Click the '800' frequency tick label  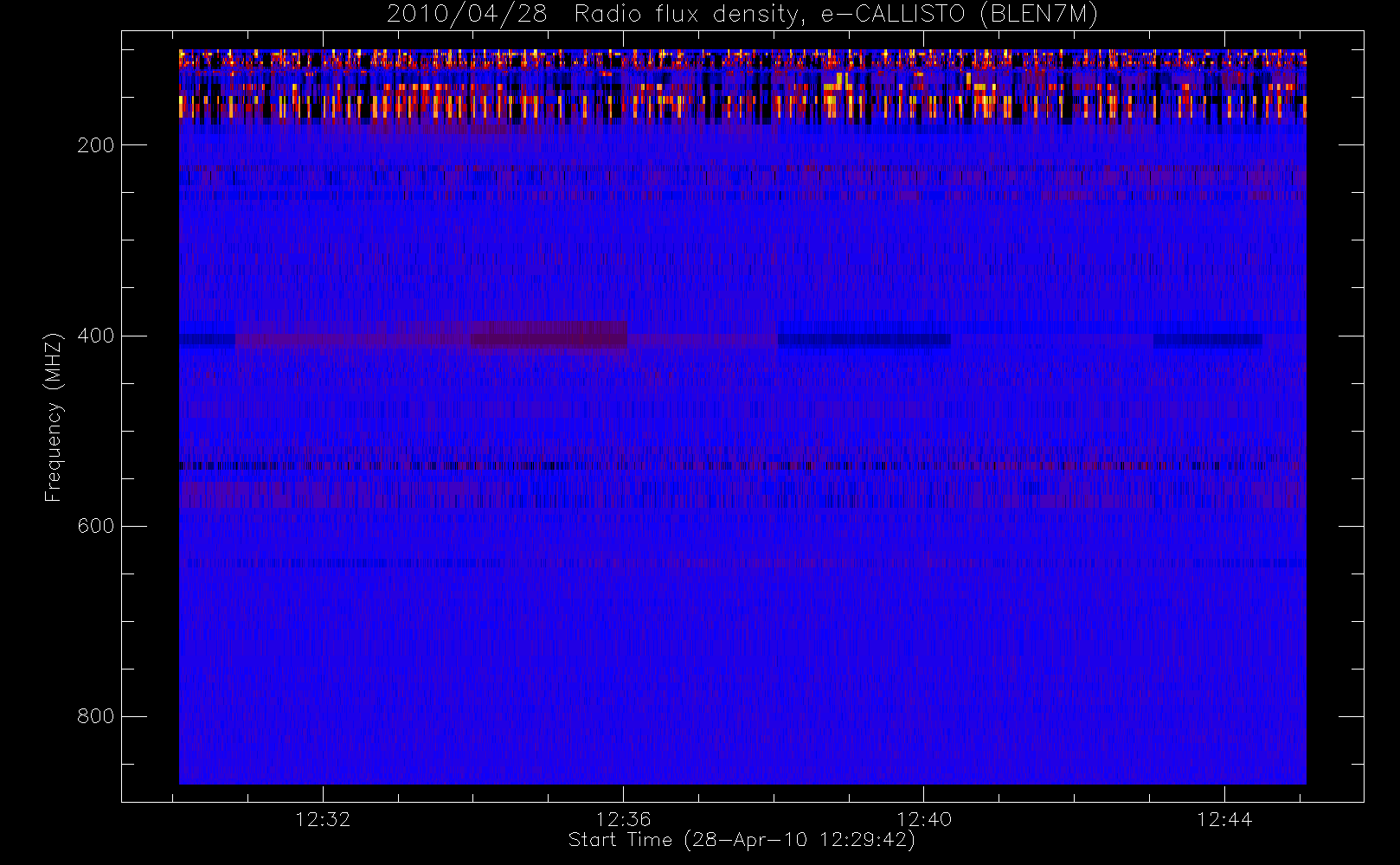(96, 716)
